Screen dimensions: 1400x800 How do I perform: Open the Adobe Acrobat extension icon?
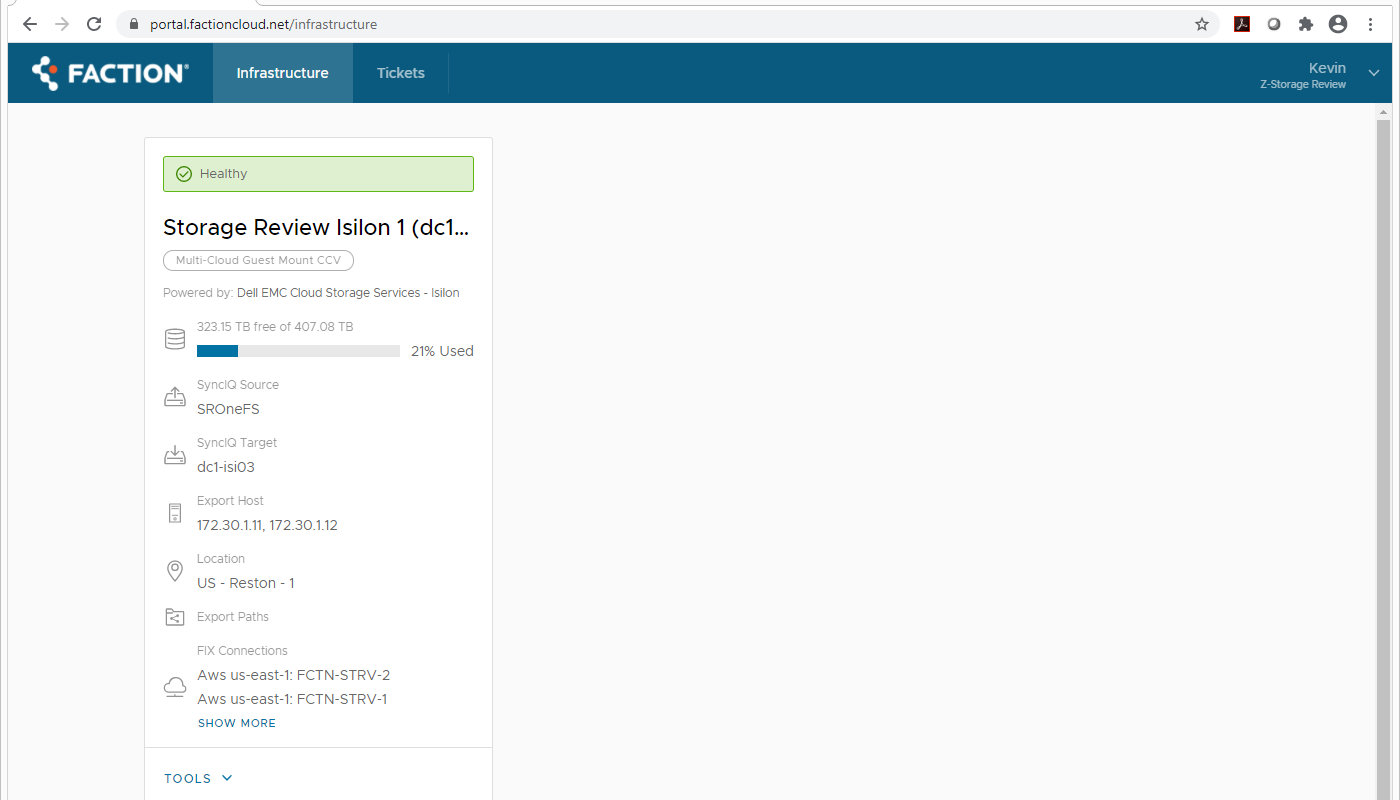point(1242,24)
